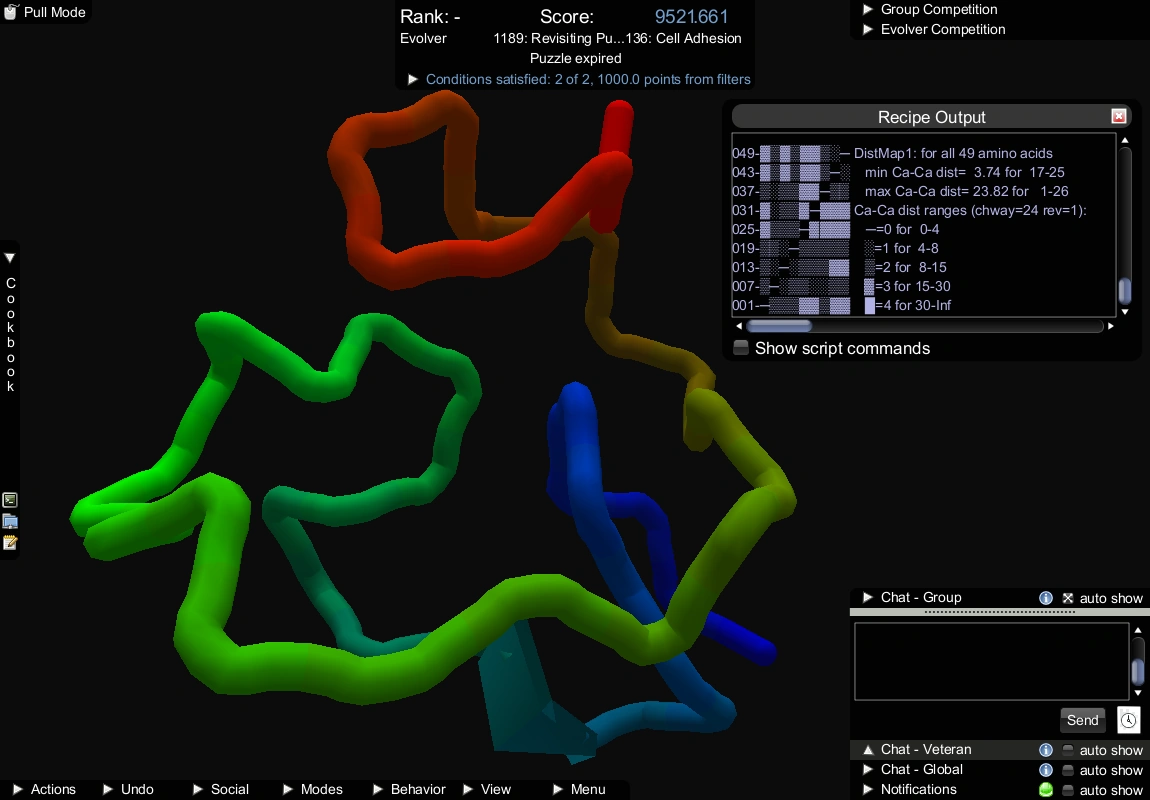Enable auto show for Chat - Veteran

(1068, 750)
